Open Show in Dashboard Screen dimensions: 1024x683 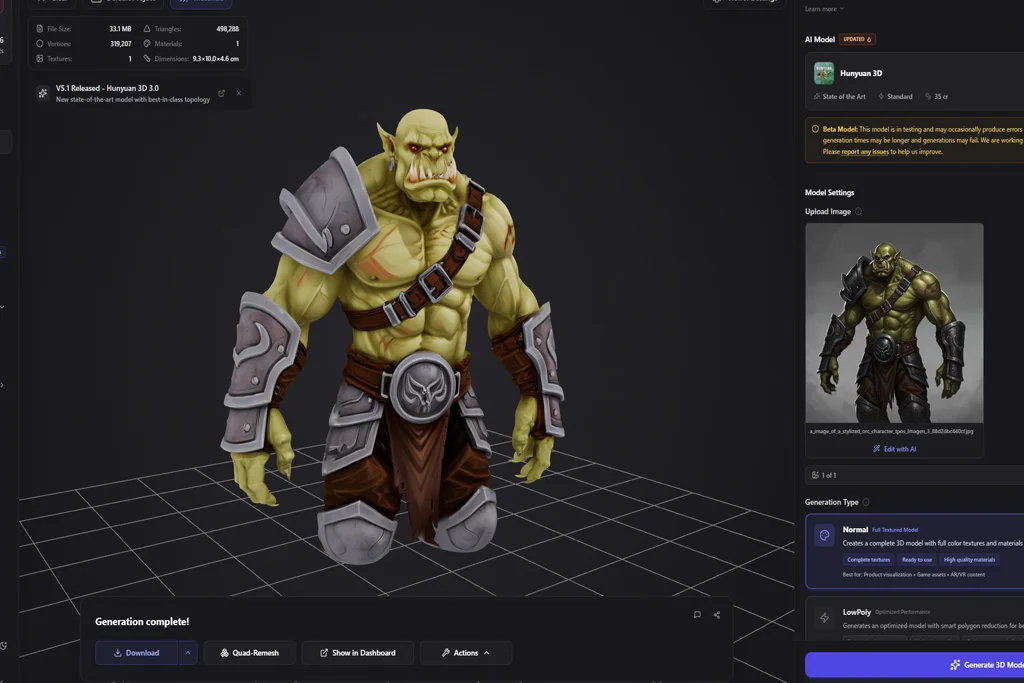point(357,652)
